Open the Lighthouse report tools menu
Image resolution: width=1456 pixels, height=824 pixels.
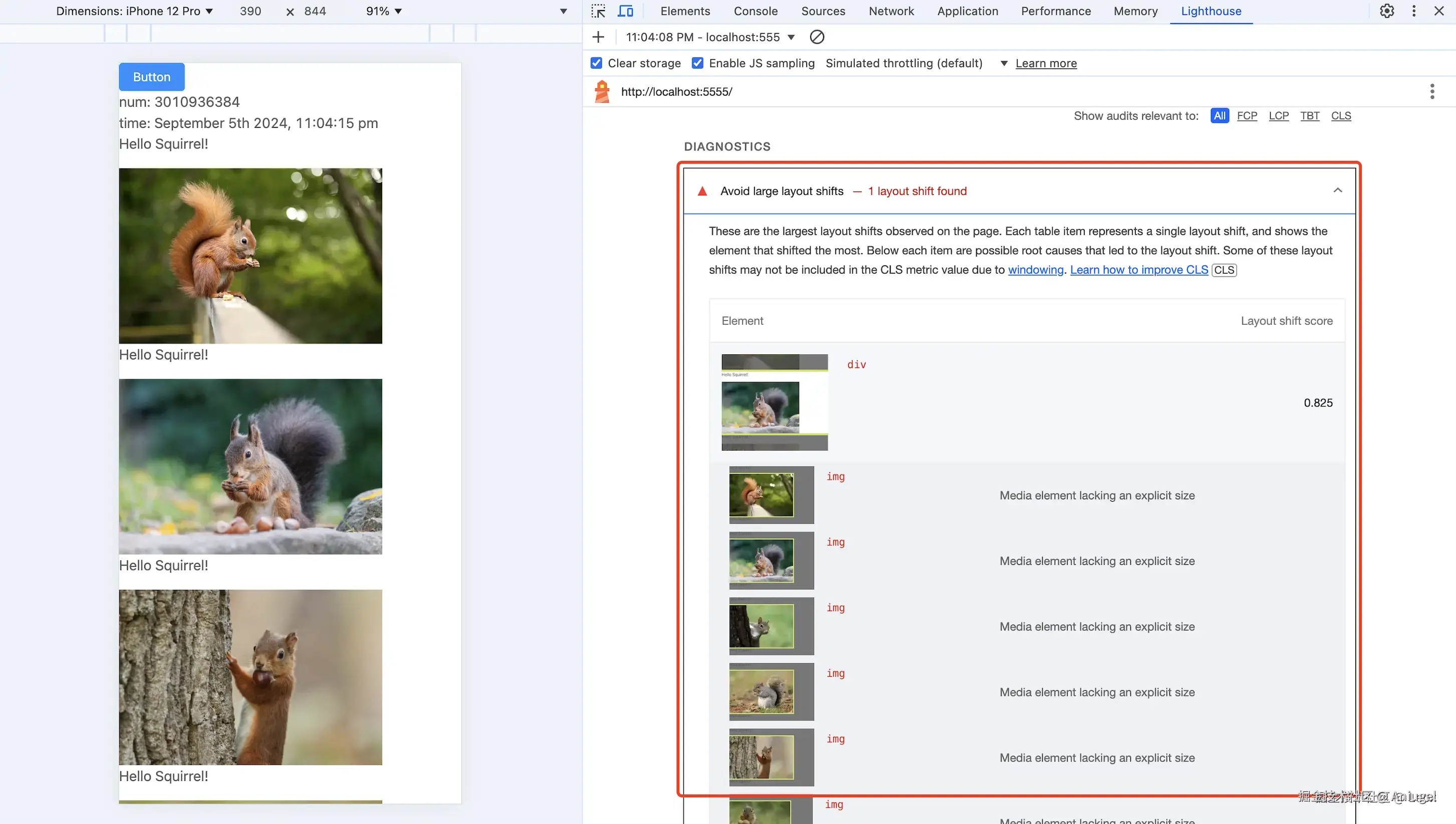(1431, 92)
